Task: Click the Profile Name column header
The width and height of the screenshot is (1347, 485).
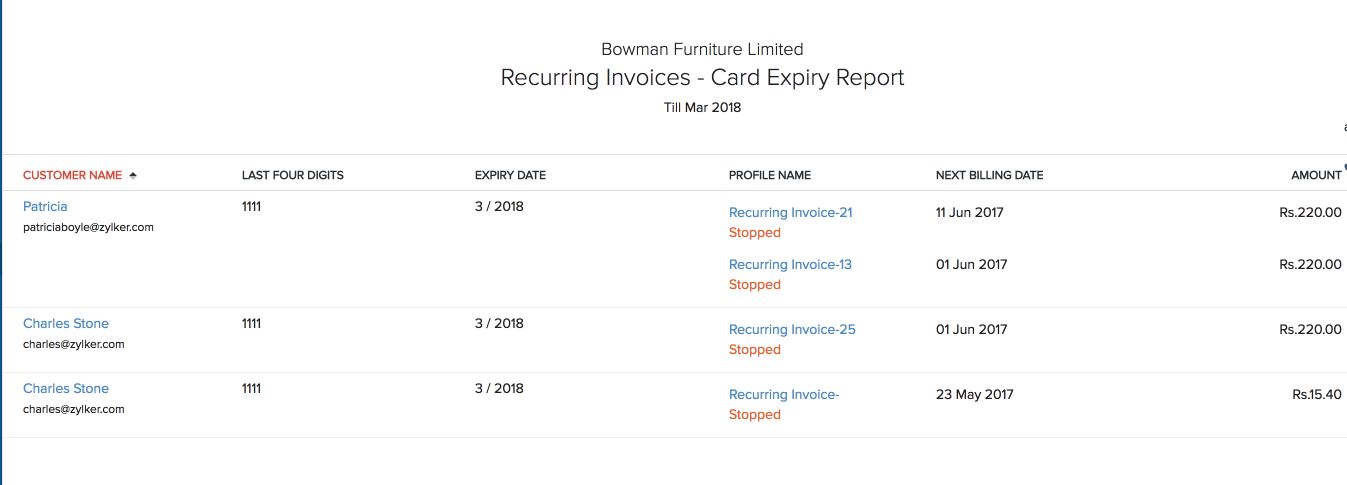Action: [x=769, y=175]
